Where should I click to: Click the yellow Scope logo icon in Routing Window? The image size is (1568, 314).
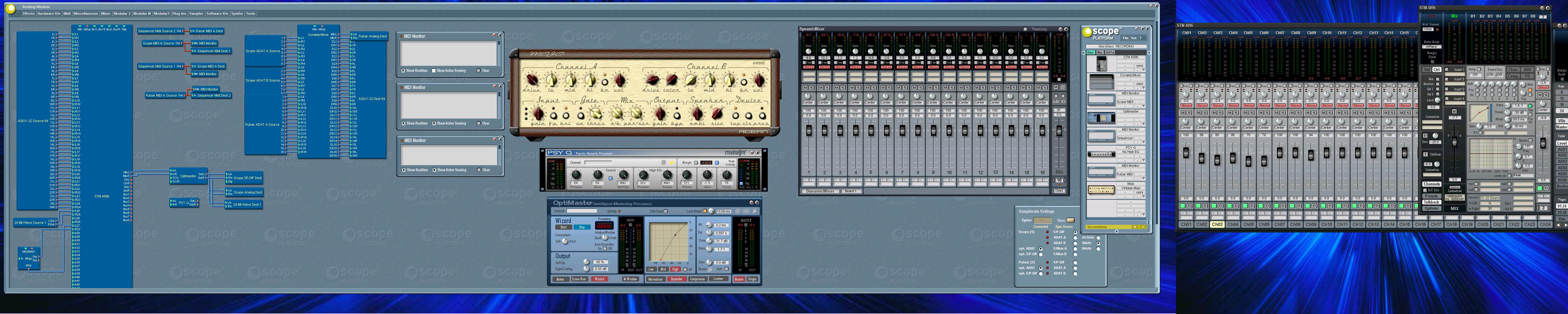tap(11, 9)
